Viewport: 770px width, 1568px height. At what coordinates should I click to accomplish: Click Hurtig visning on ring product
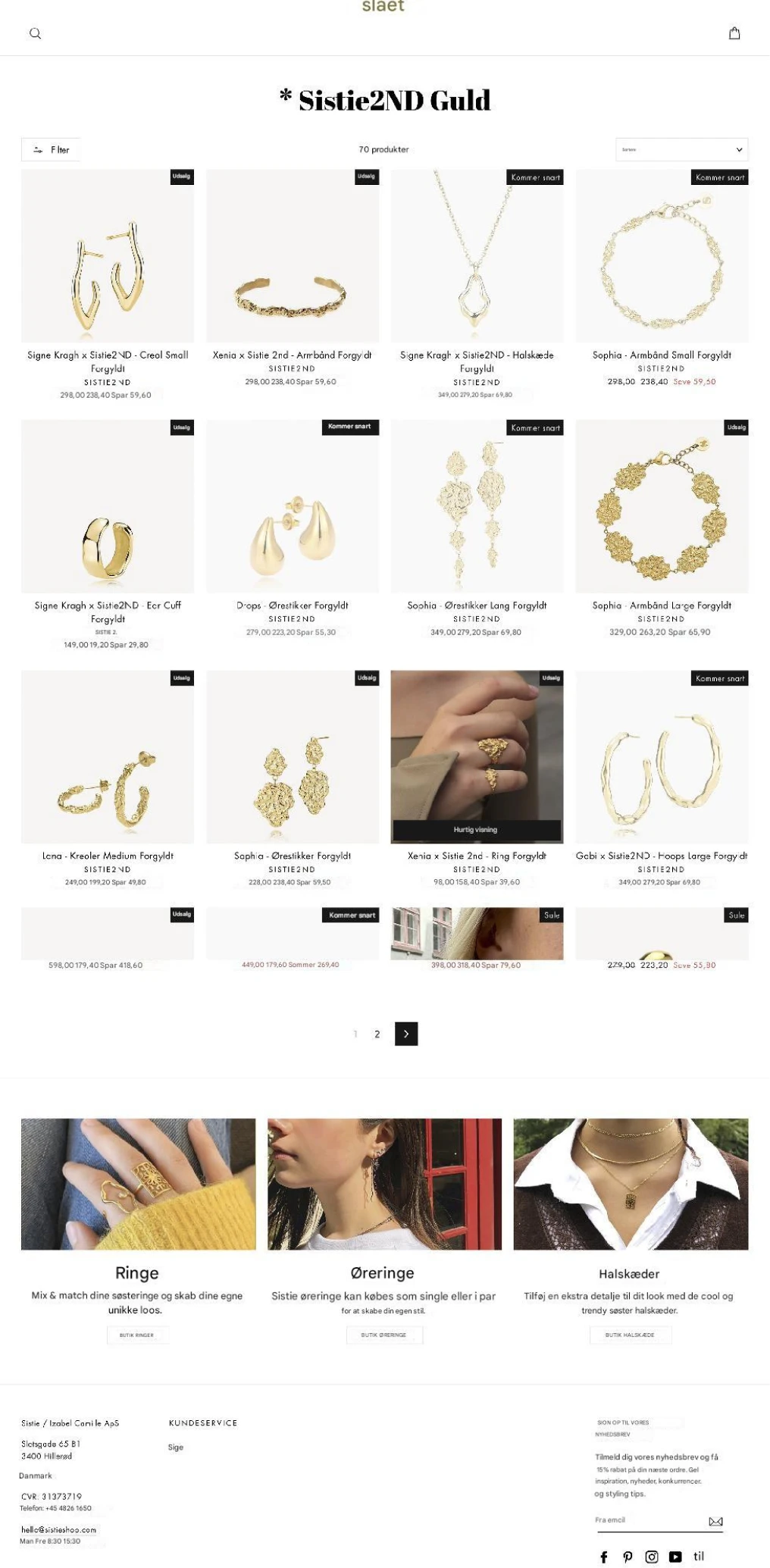pos(477,829)
